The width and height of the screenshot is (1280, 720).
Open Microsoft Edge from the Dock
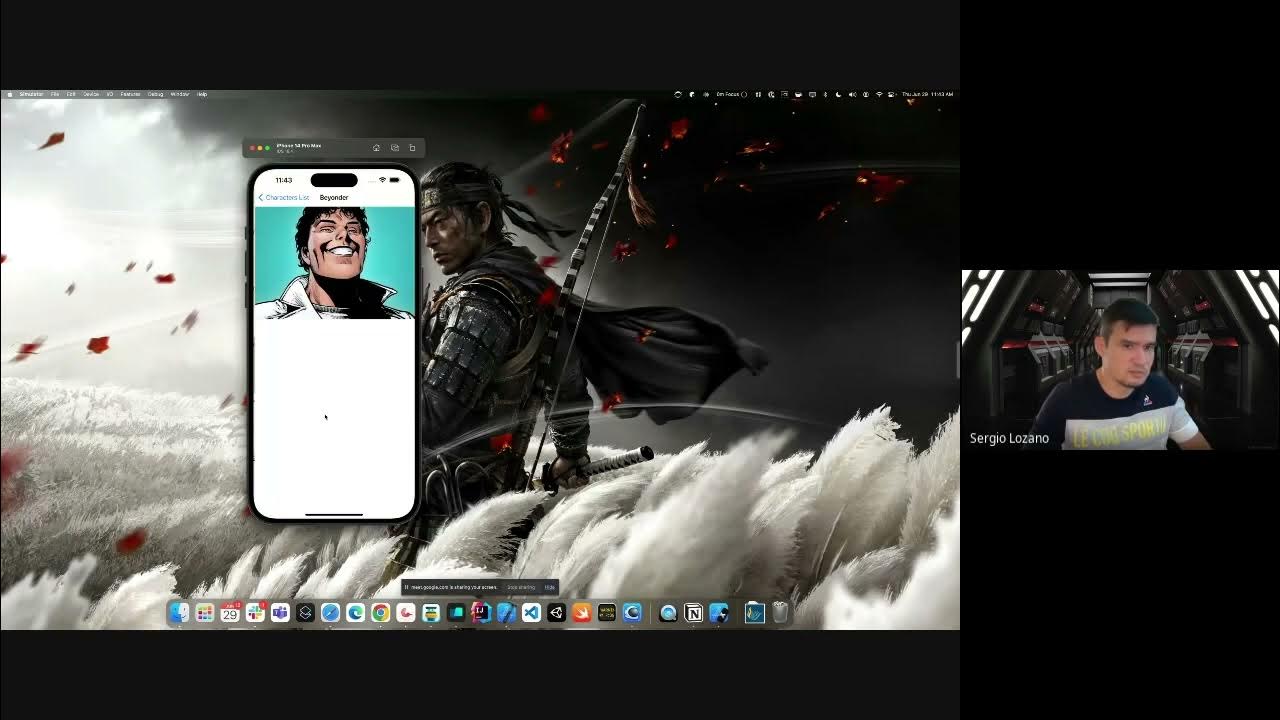355,613
